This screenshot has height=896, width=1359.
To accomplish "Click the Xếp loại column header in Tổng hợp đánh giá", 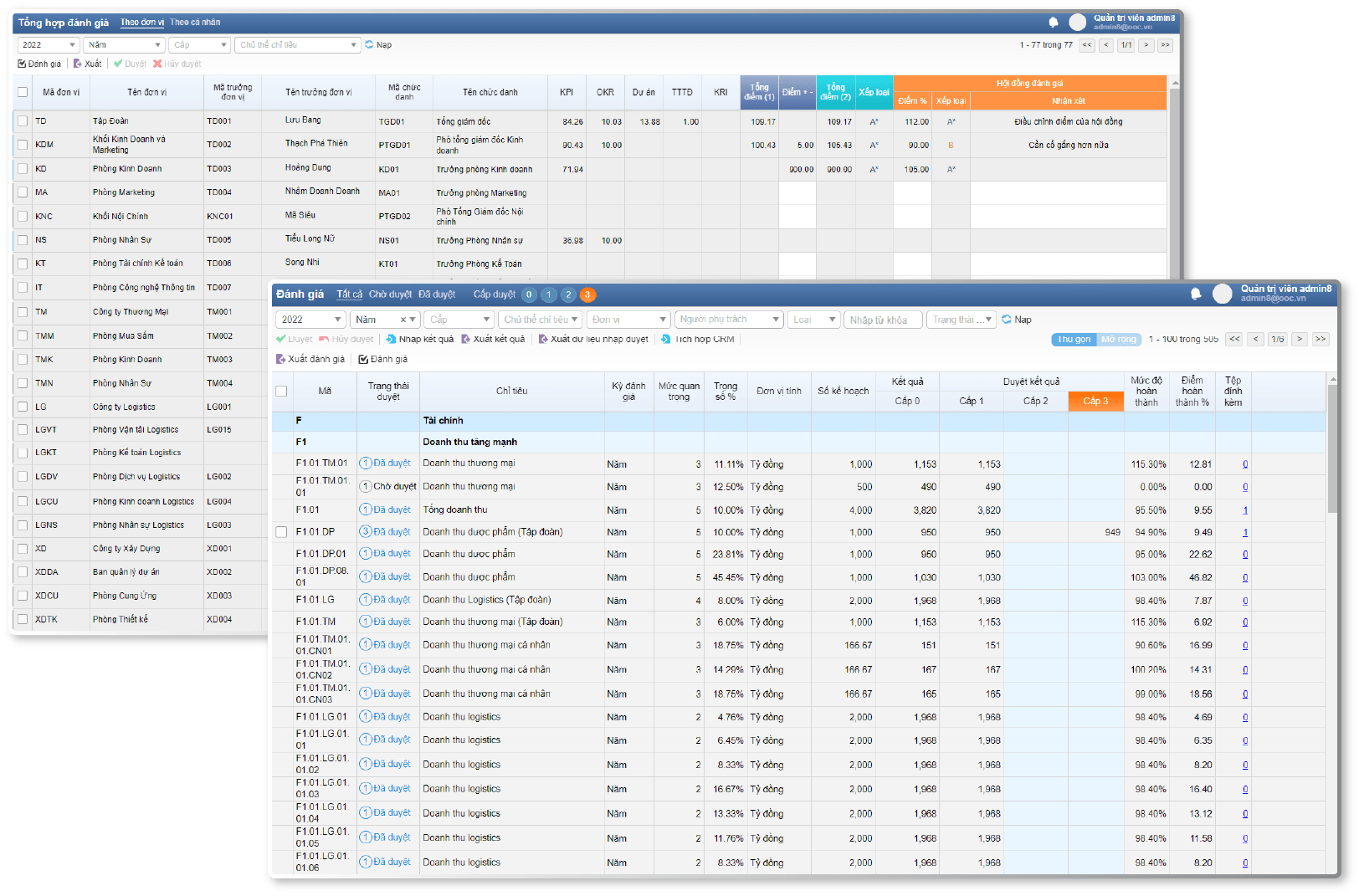I will [x=874, y=93].
